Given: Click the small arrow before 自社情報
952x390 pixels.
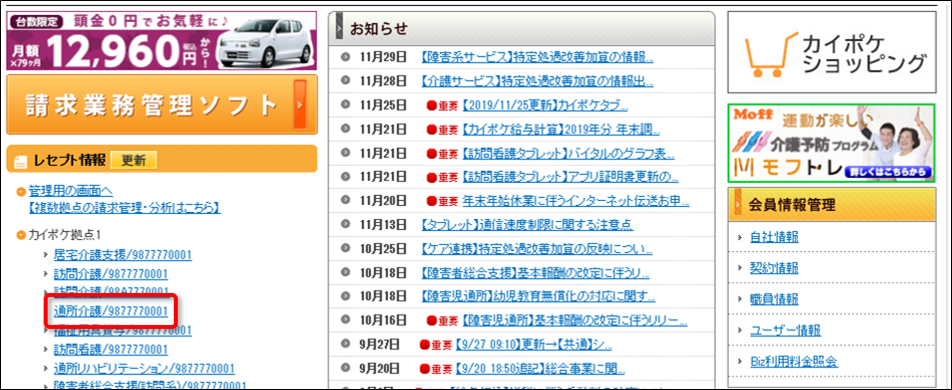Looking at the screenshot, I should [739, 237].
